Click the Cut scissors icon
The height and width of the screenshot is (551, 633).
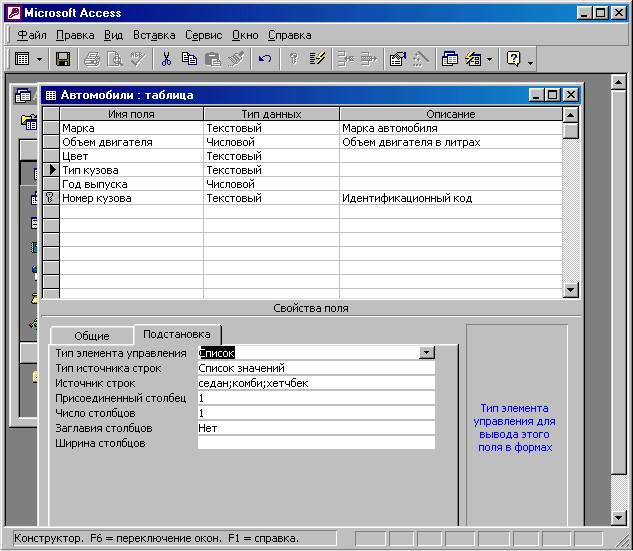pyautogui.click(x=166, y=59)
